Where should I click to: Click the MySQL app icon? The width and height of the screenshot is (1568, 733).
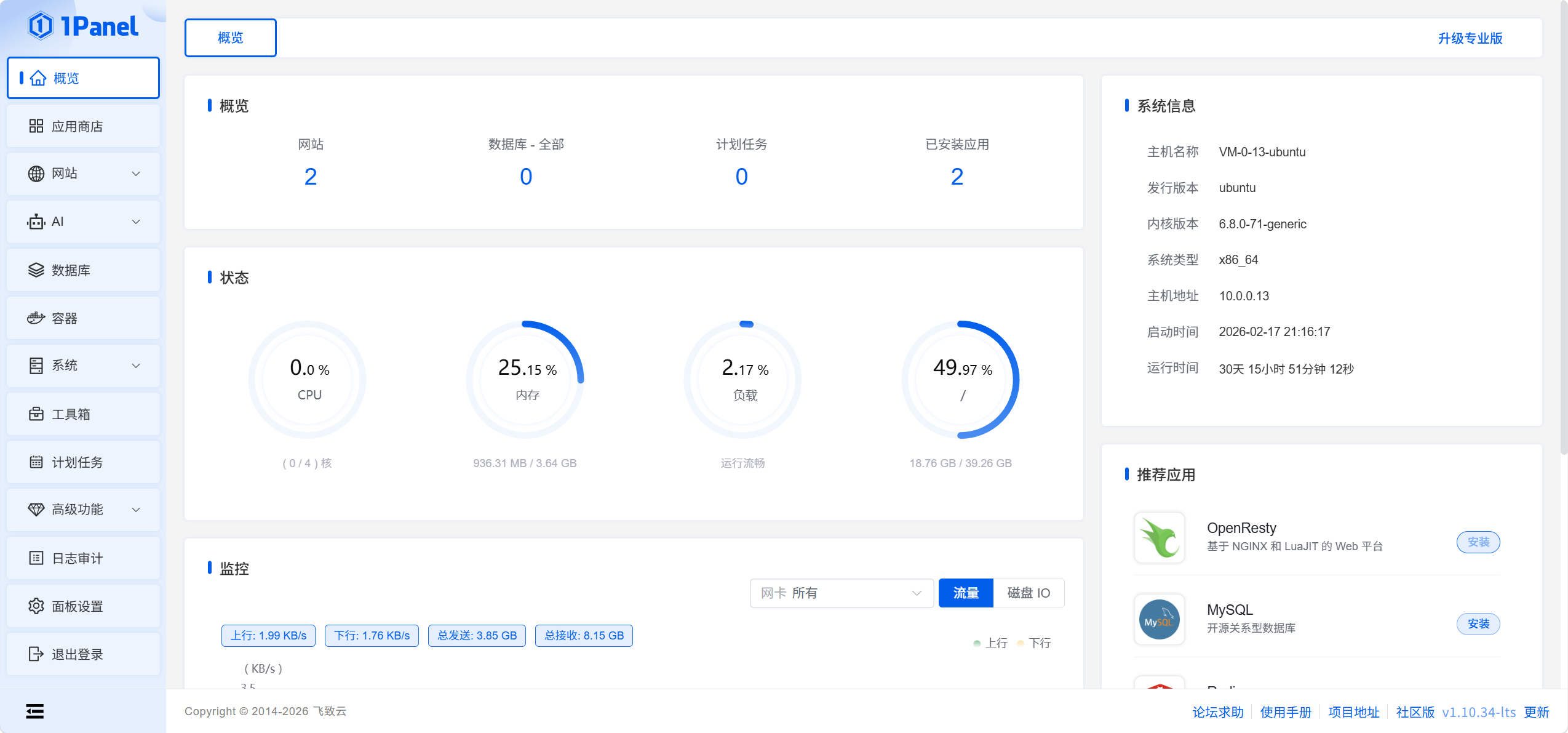click(1160, 619)
